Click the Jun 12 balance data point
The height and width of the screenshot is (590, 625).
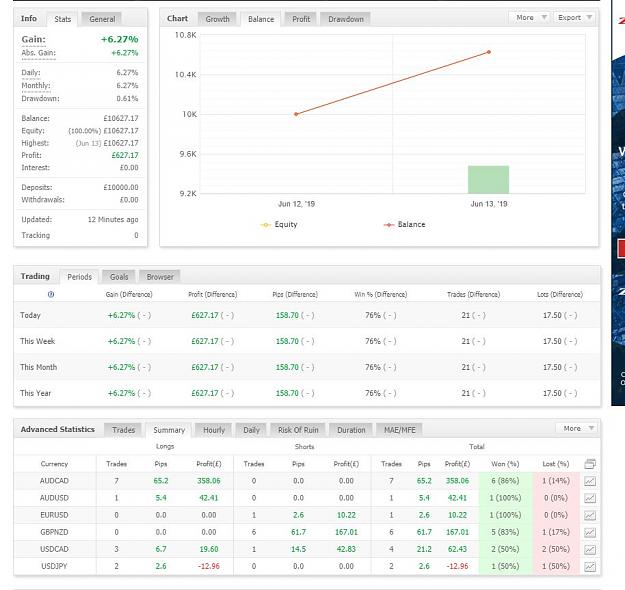coord(296,114)
